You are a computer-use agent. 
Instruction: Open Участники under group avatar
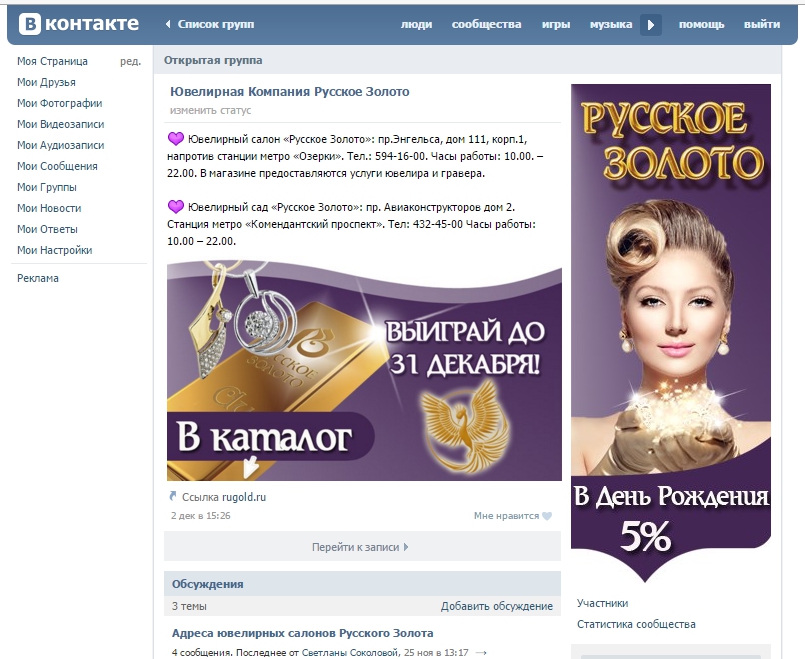click(x=602, y=603)
